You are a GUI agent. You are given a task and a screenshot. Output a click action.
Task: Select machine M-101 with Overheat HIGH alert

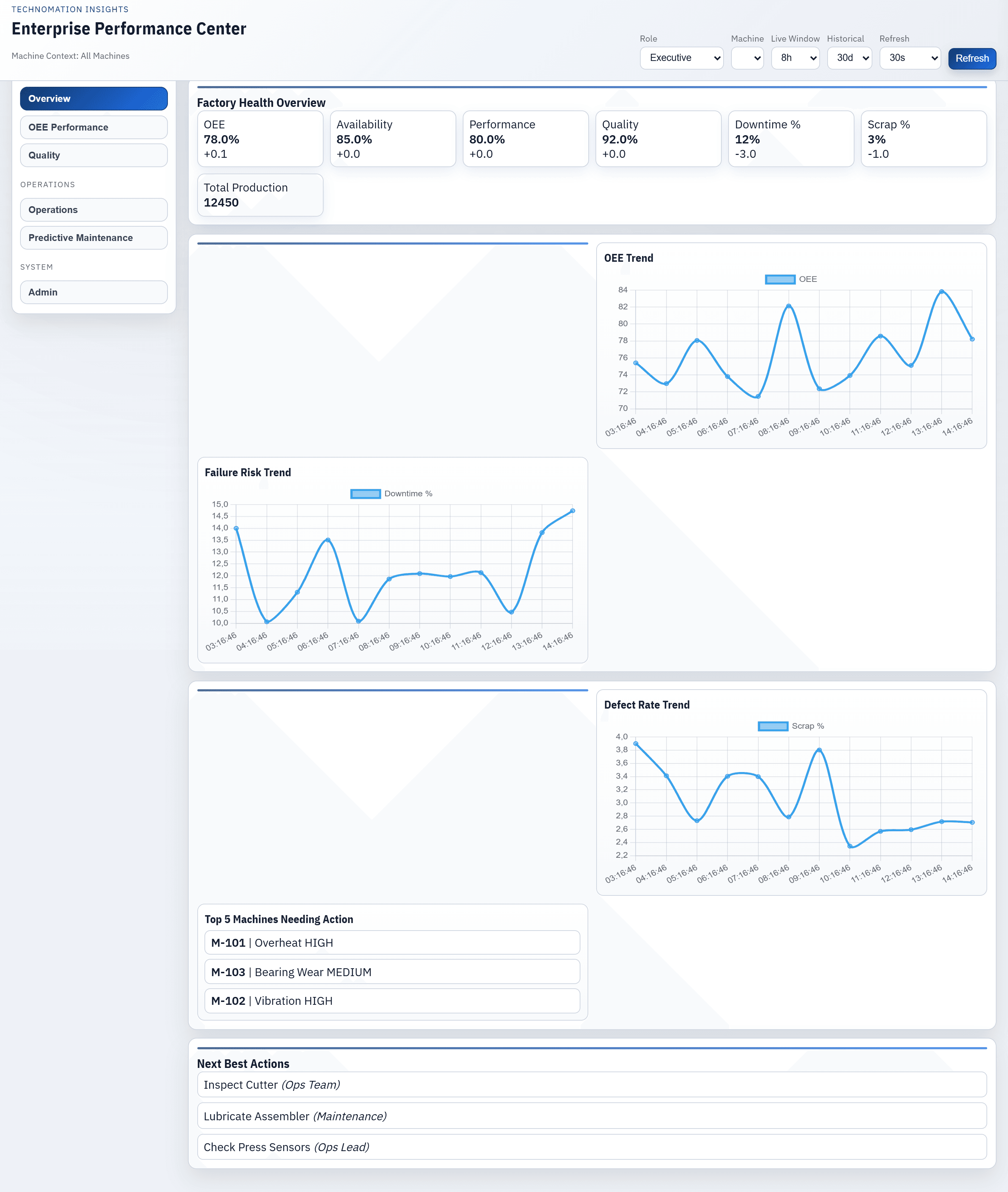coord(392,942)
